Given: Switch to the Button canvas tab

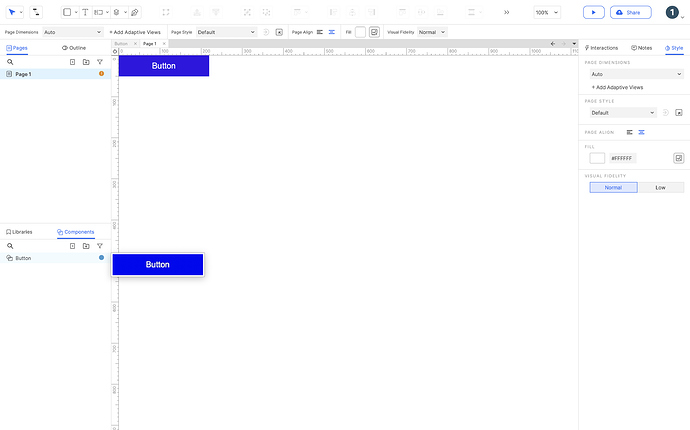Looking at the screenshot, I should point(121,44).
